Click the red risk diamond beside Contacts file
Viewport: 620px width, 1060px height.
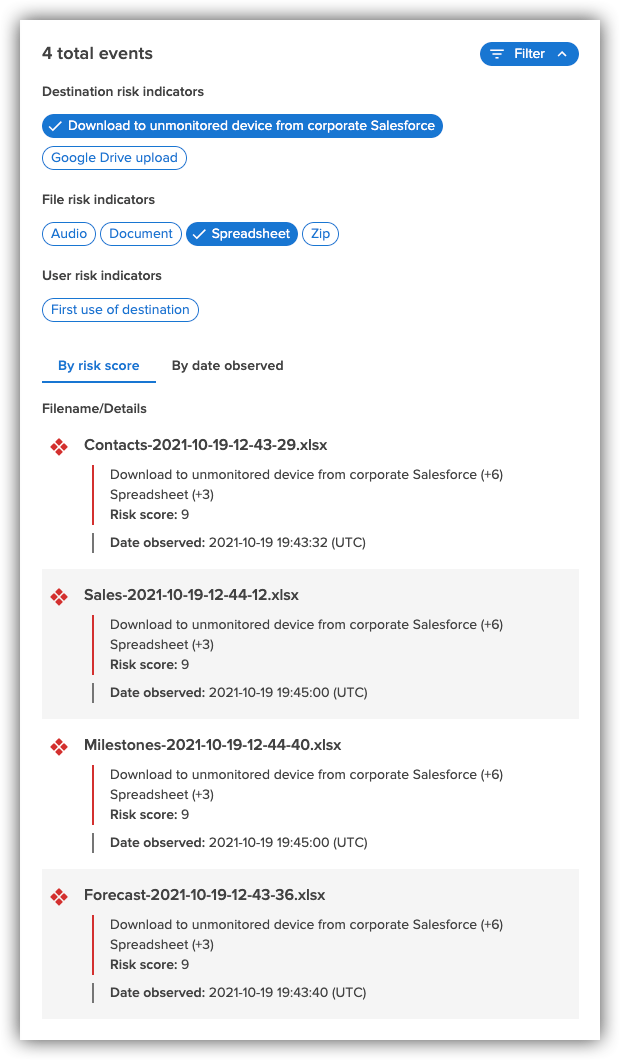point(58,446)
